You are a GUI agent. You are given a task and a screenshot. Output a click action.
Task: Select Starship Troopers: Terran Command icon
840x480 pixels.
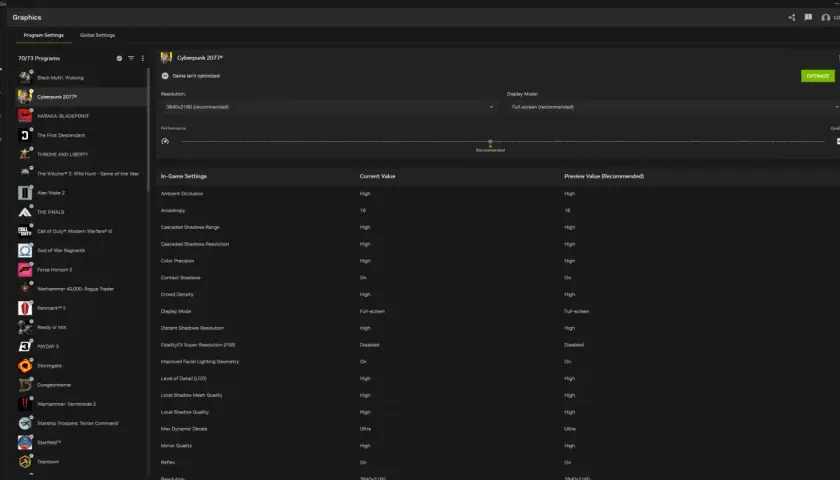[25, 423]
